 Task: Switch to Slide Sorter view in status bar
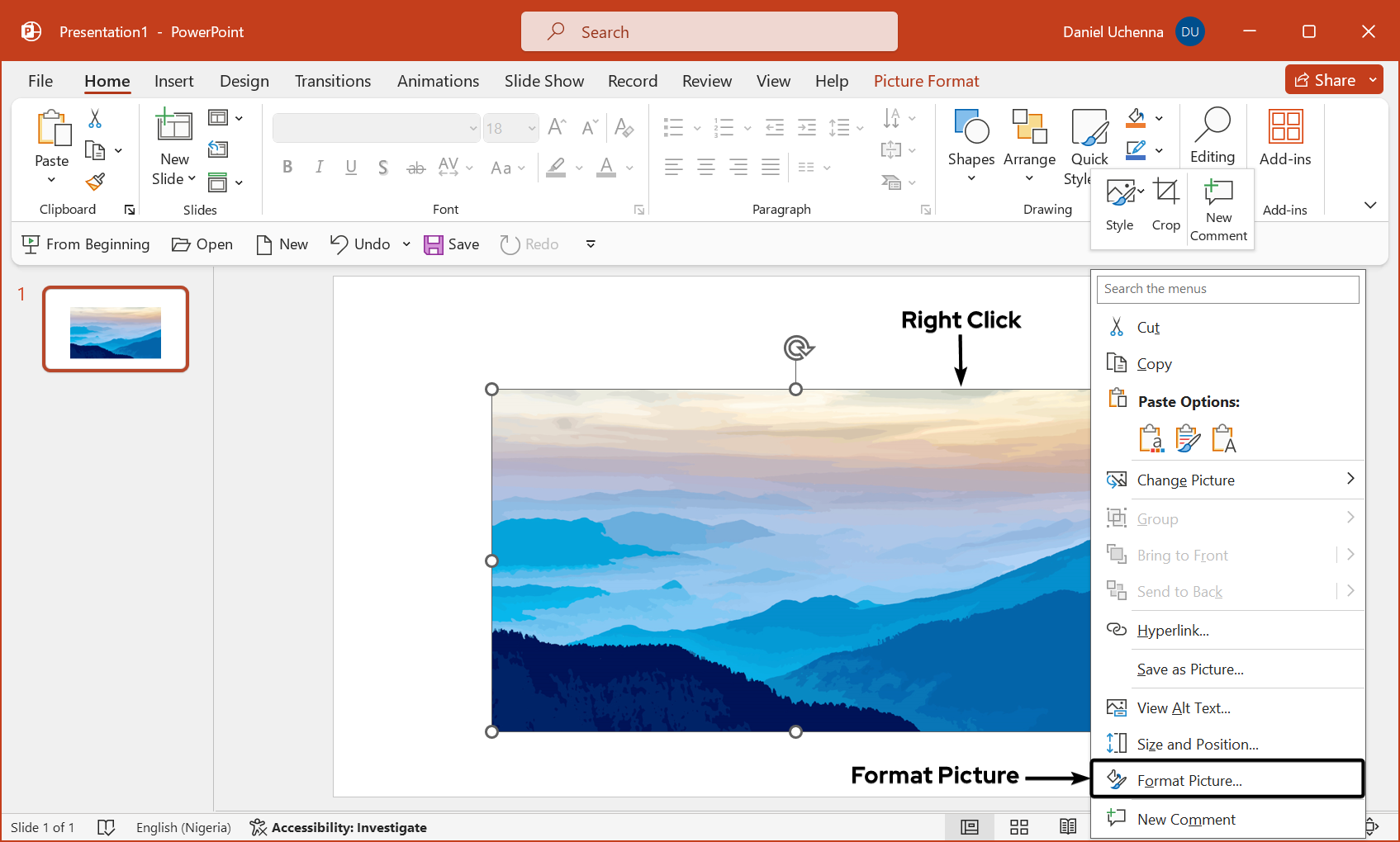click(1019, 827)
